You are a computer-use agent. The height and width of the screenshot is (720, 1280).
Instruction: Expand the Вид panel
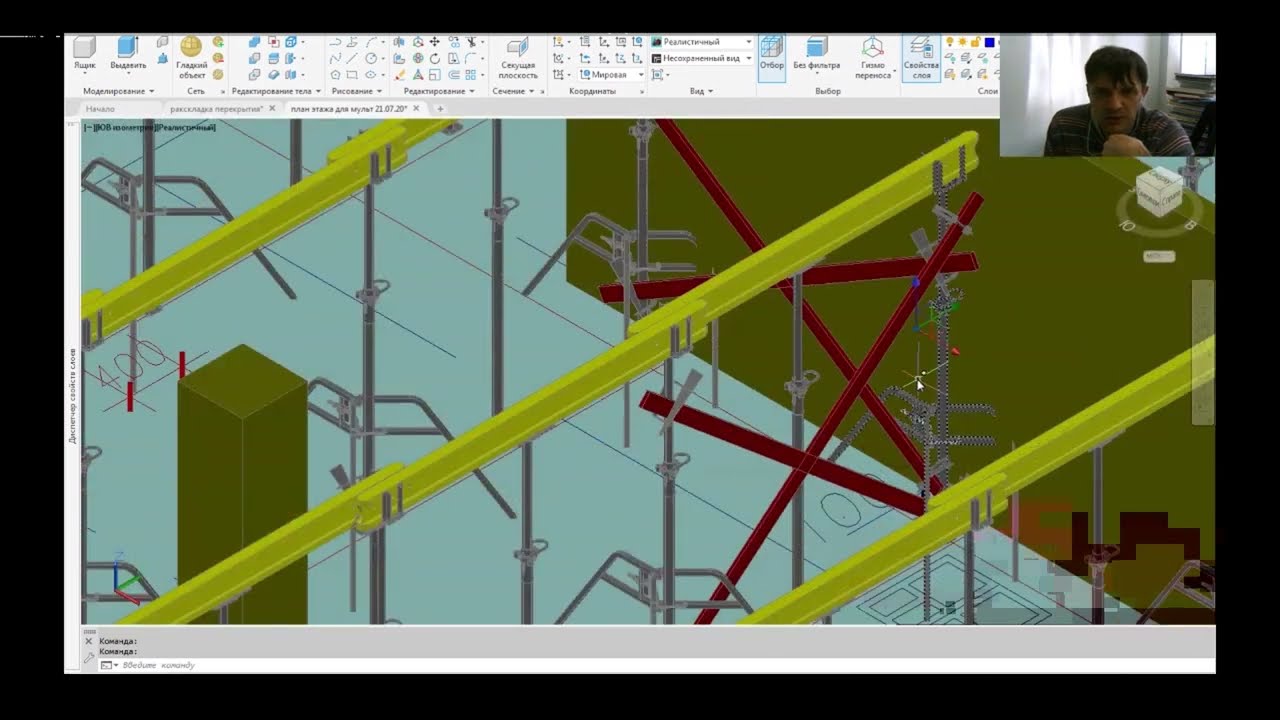coord(702,91)
